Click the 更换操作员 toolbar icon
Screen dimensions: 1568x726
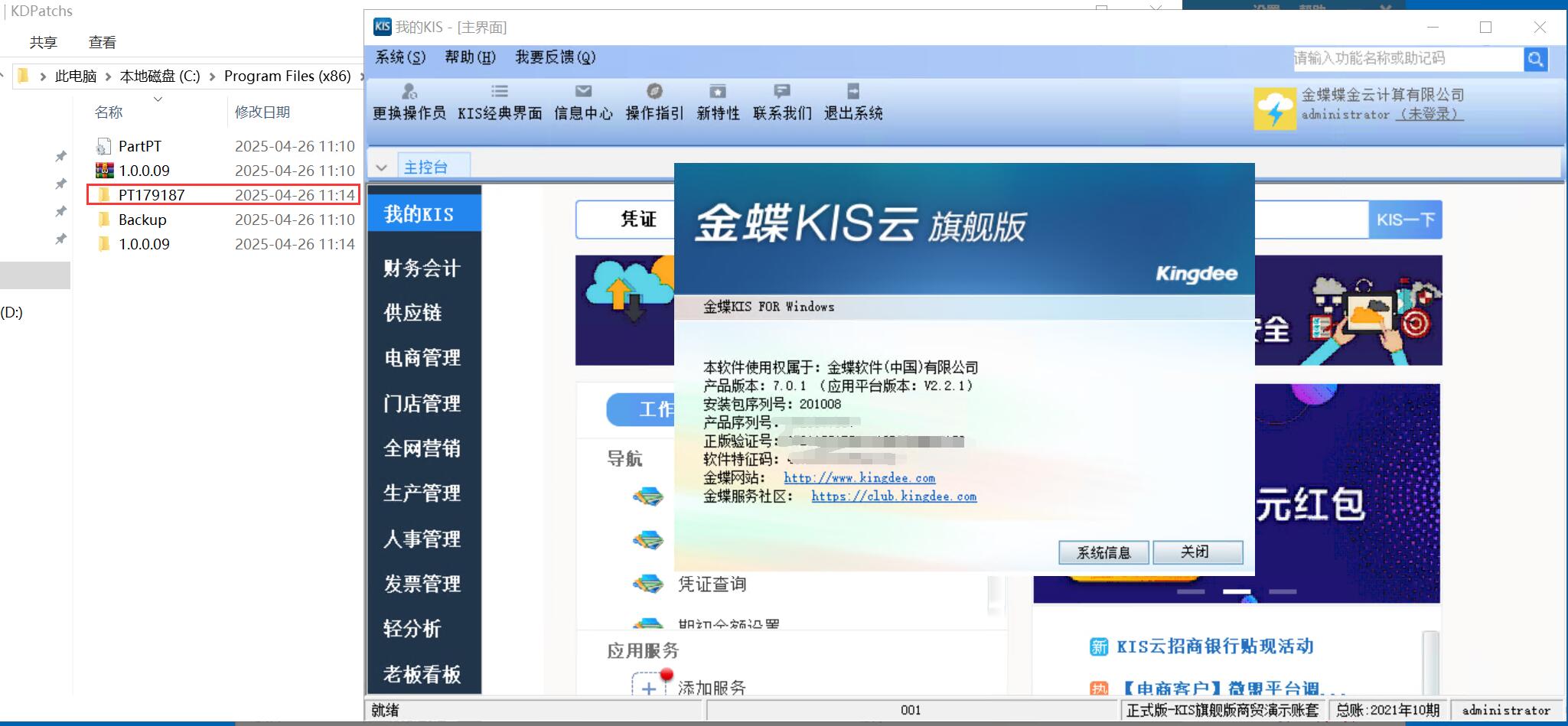click(409, 92)
